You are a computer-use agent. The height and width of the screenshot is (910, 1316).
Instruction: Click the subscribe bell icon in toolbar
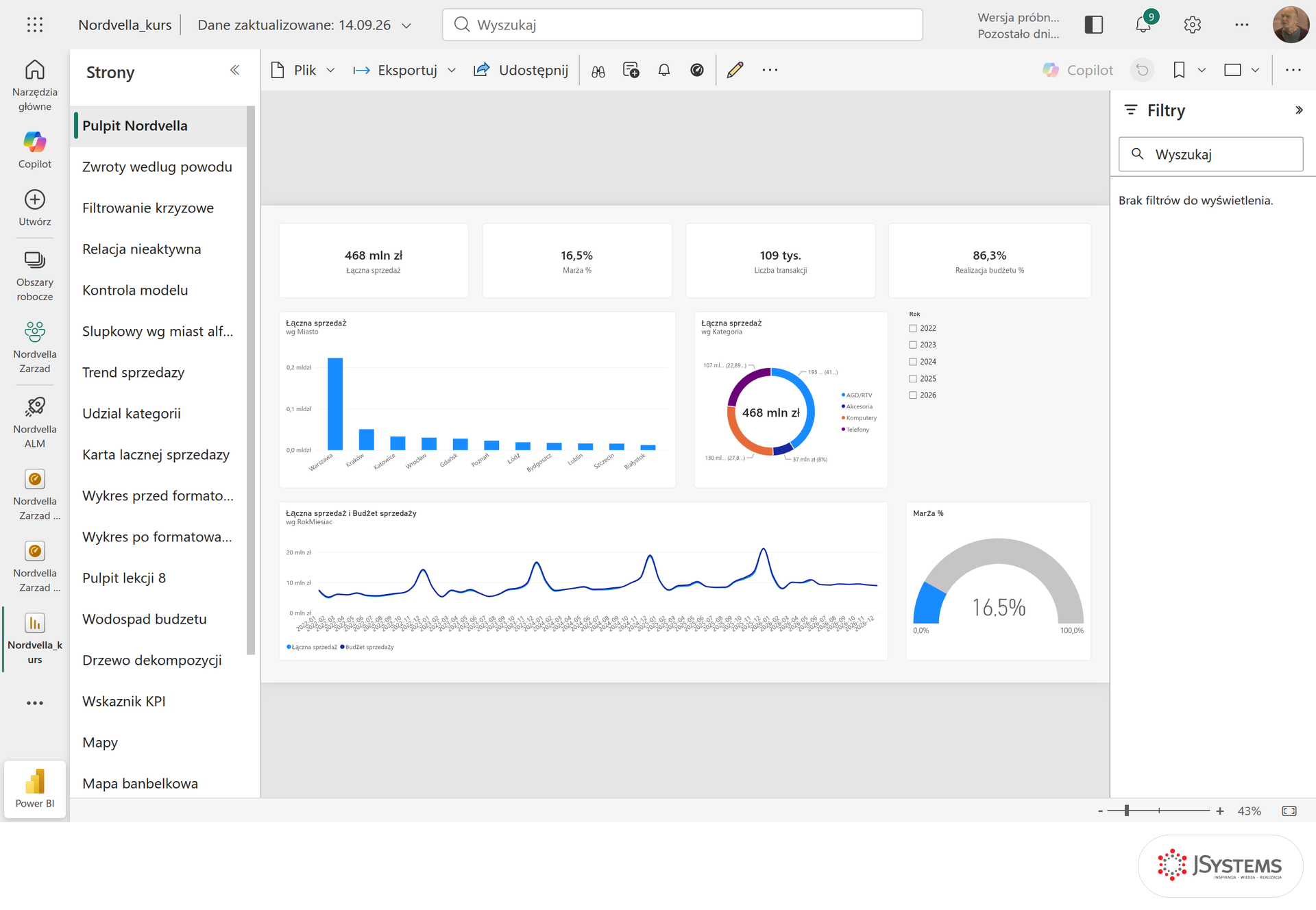click(664, 70)
